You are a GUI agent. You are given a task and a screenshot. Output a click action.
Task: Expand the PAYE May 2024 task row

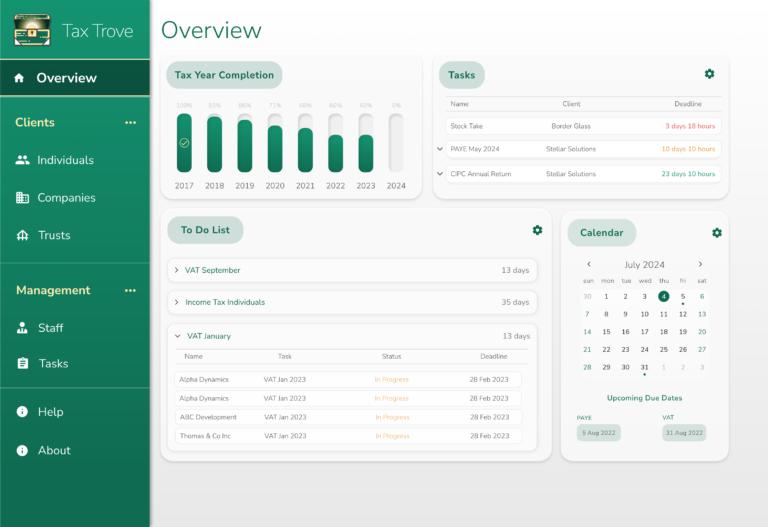[x=440, y=149]
